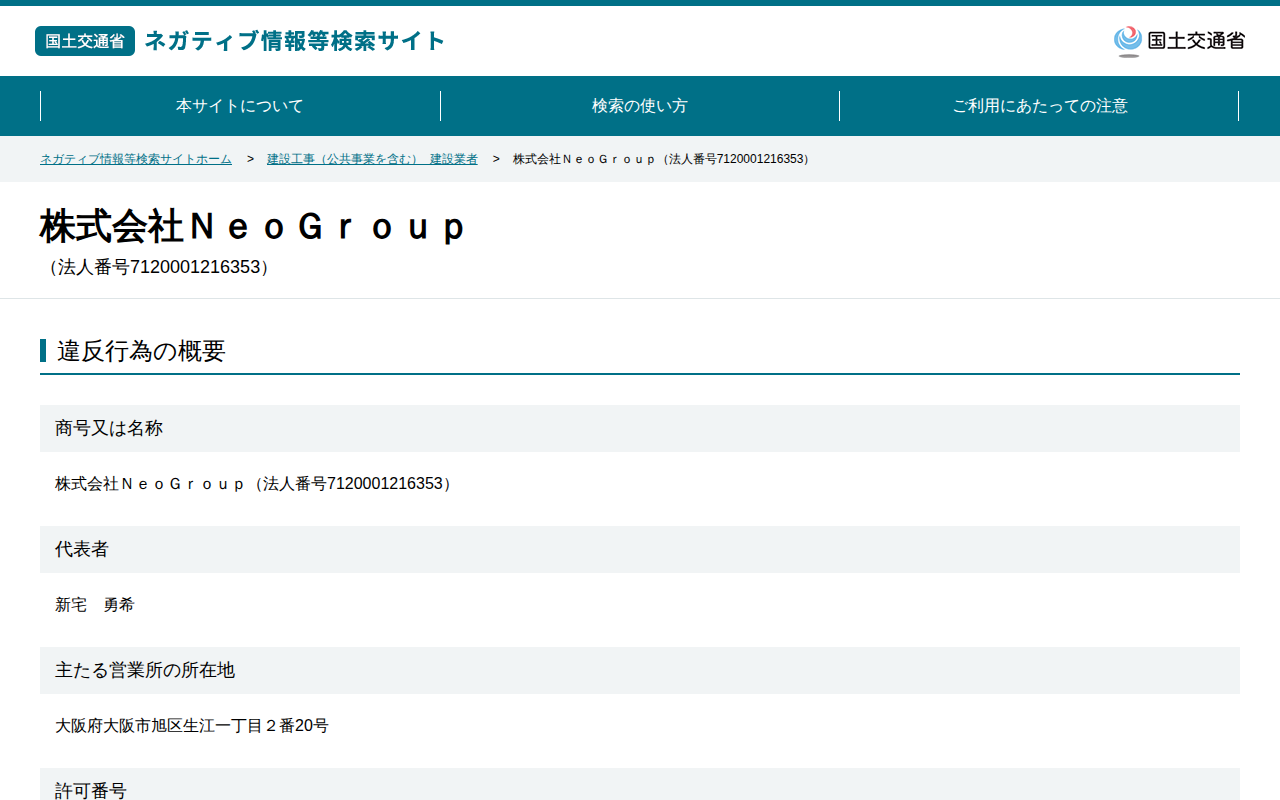Open the ご利用にあたっての注意 menu item
The image size is (1280, 800).
1040,106
